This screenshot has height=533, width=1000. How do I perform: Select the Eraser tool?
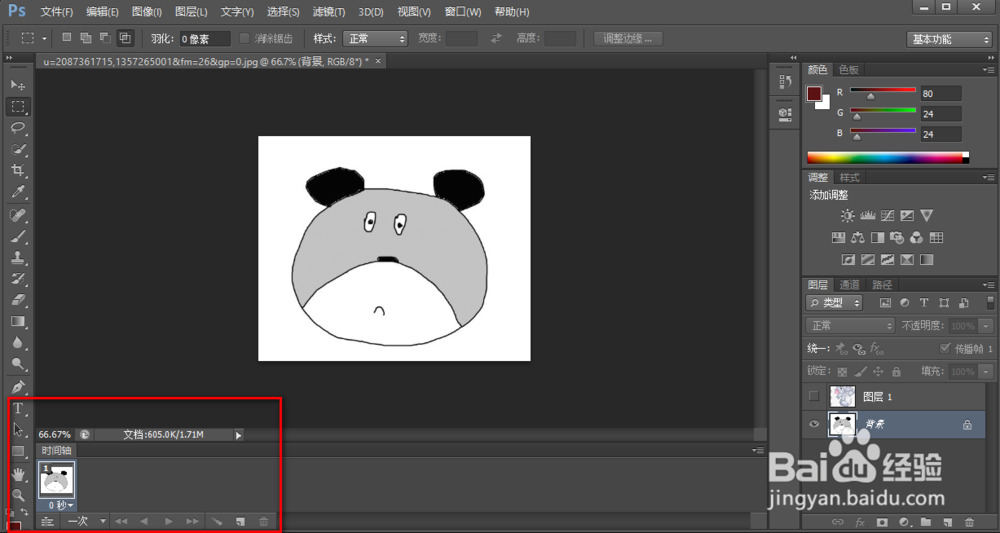[x=18, y=300]
